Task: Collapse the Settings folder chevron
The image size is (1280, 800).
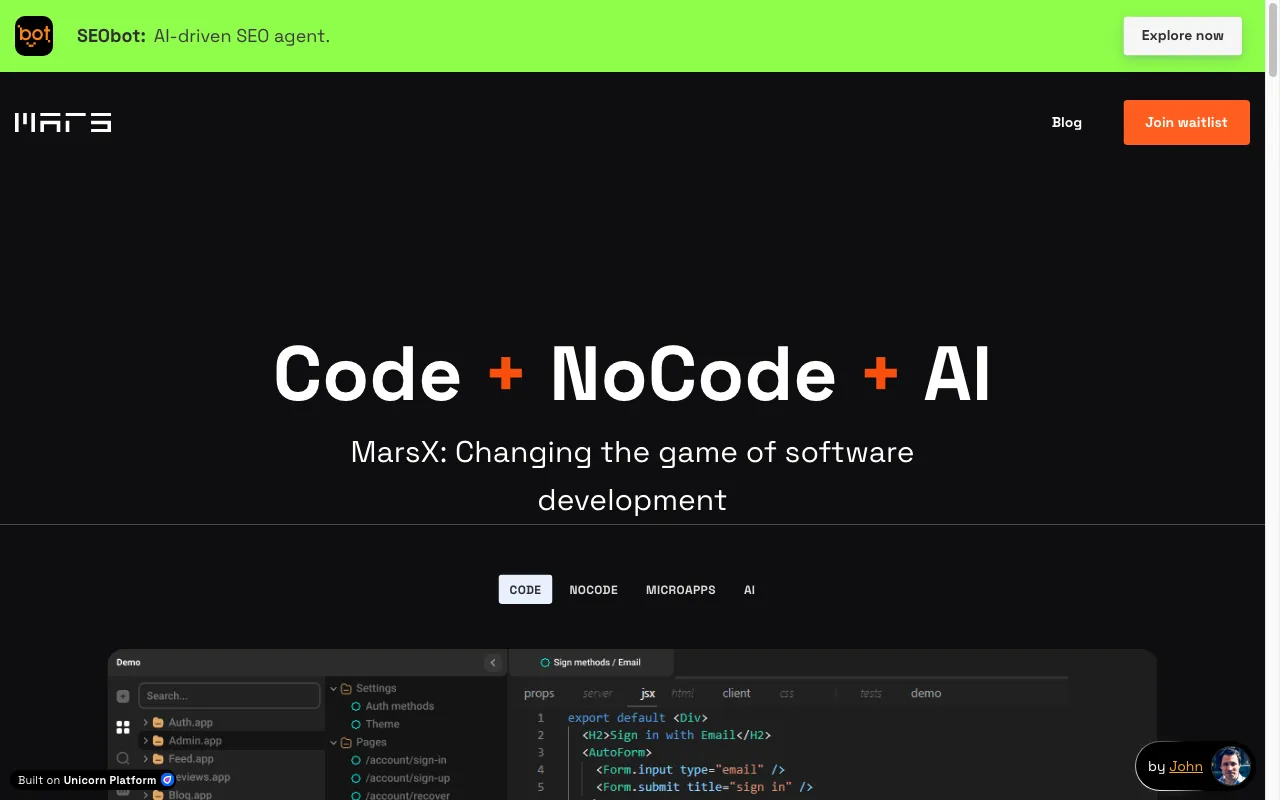Action: point(334,688)
